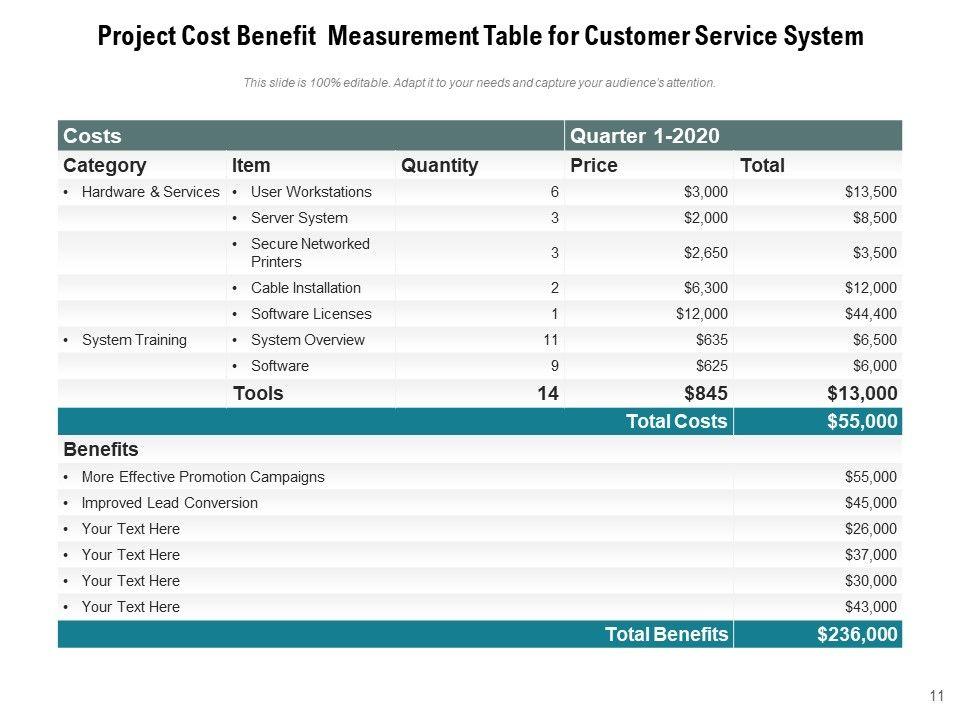Viewport: 960px width, 720px height.
Task: Select the $26,000 benefit value
Action: coord(871,529)
